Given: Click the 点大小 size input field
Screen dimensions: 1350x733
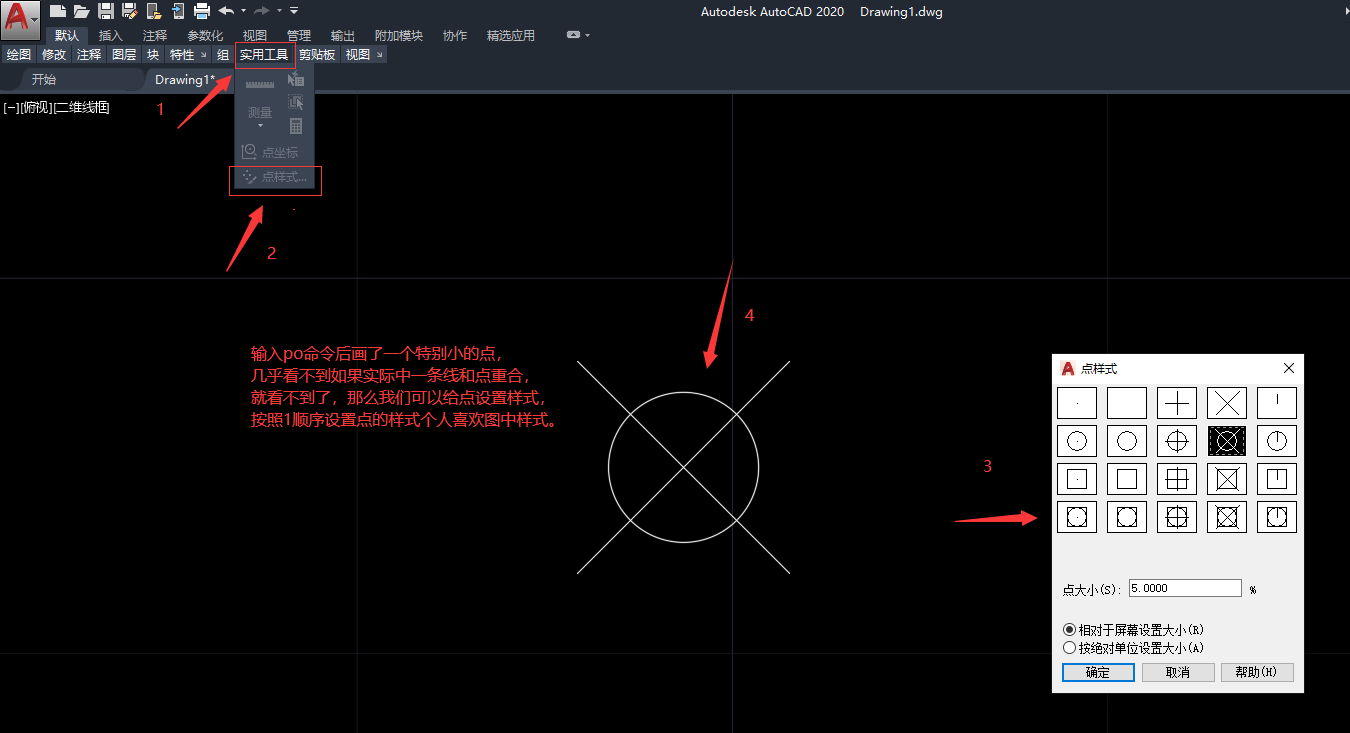Looking at the screenshot, I should (x=1185, y=588).
